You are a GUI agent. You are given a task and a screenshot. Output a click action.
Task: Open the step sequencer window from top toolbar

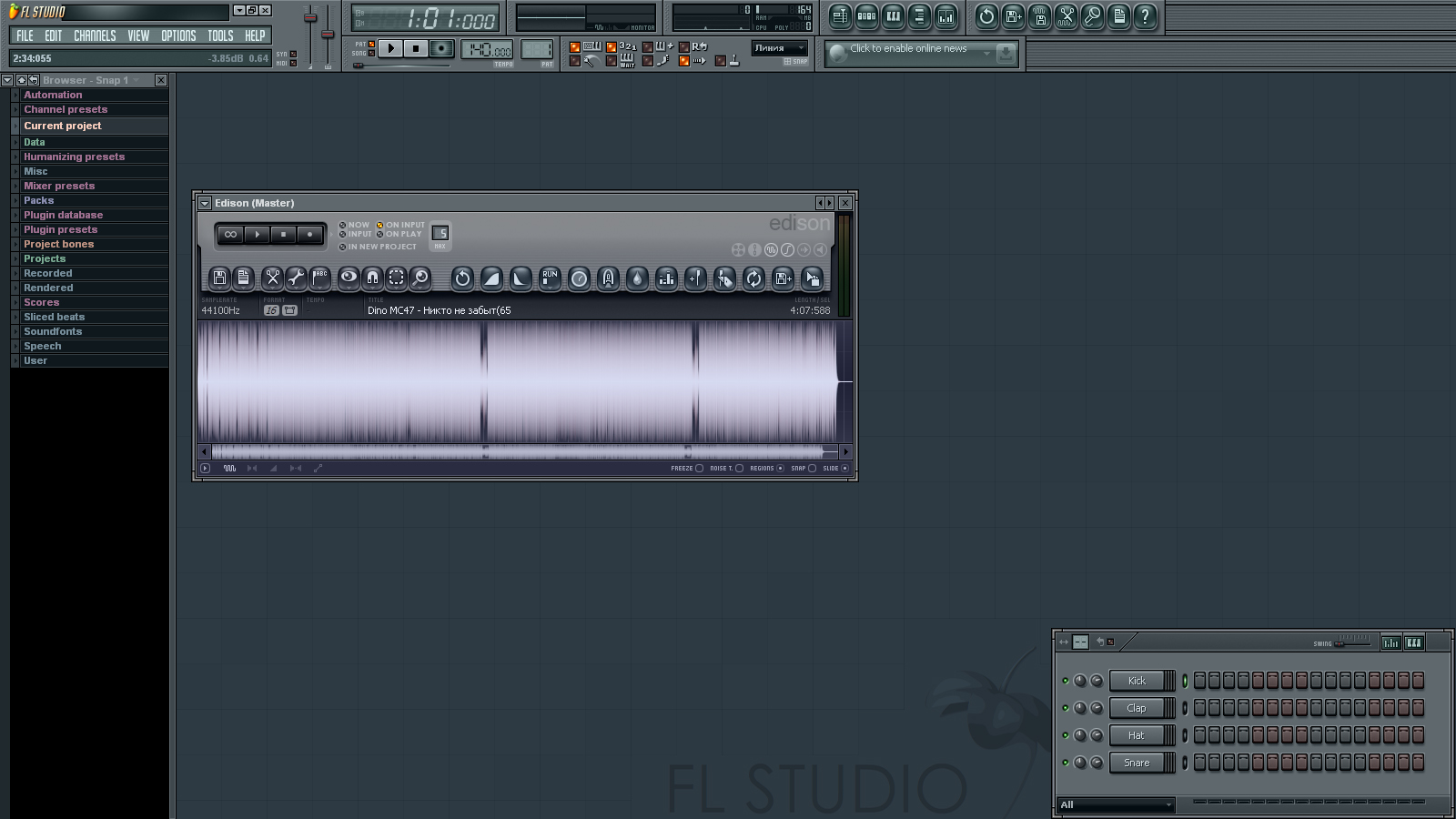coord(866,15)
